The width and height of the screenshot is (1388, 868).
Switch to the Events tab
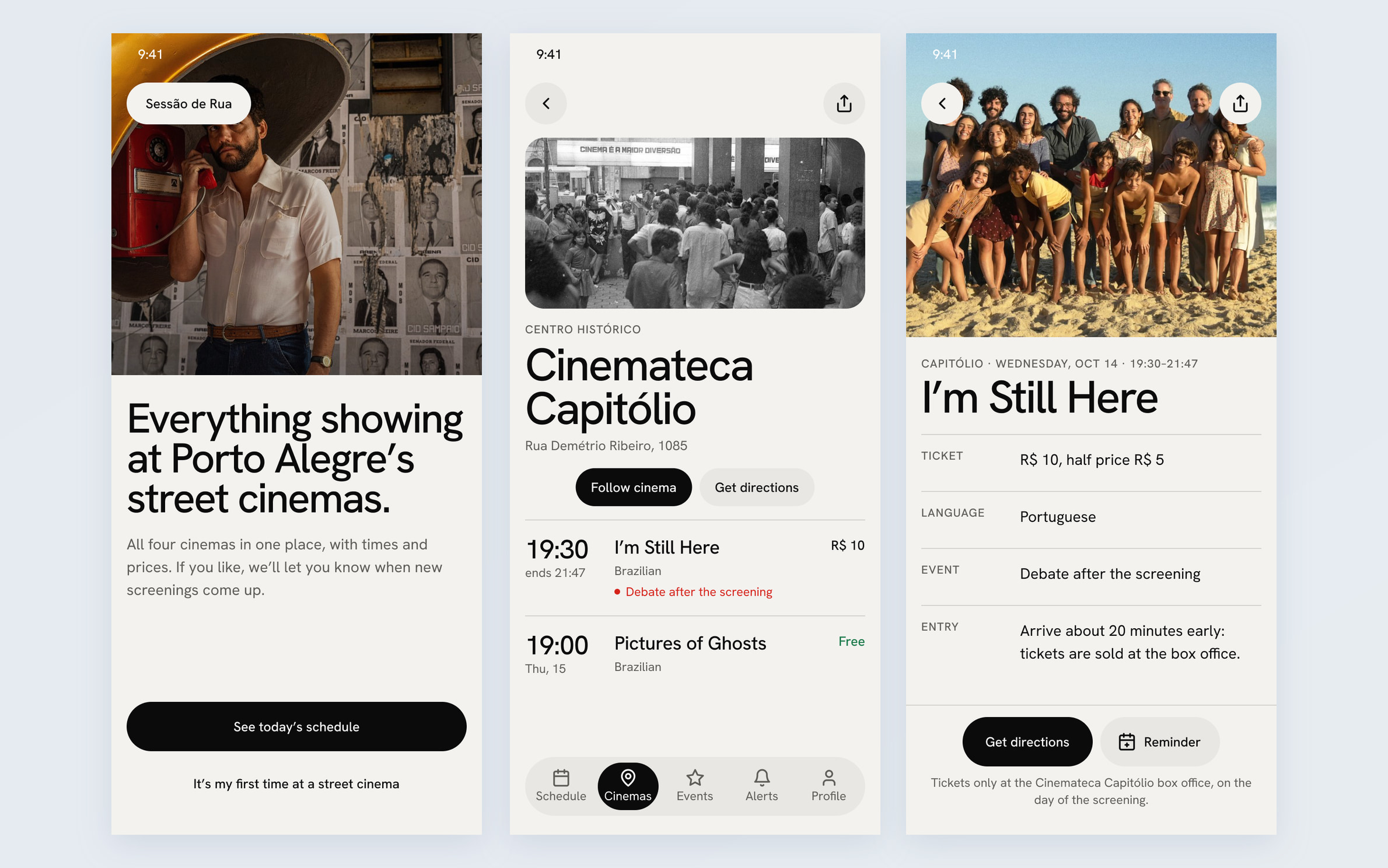click(x=694, y=786)
